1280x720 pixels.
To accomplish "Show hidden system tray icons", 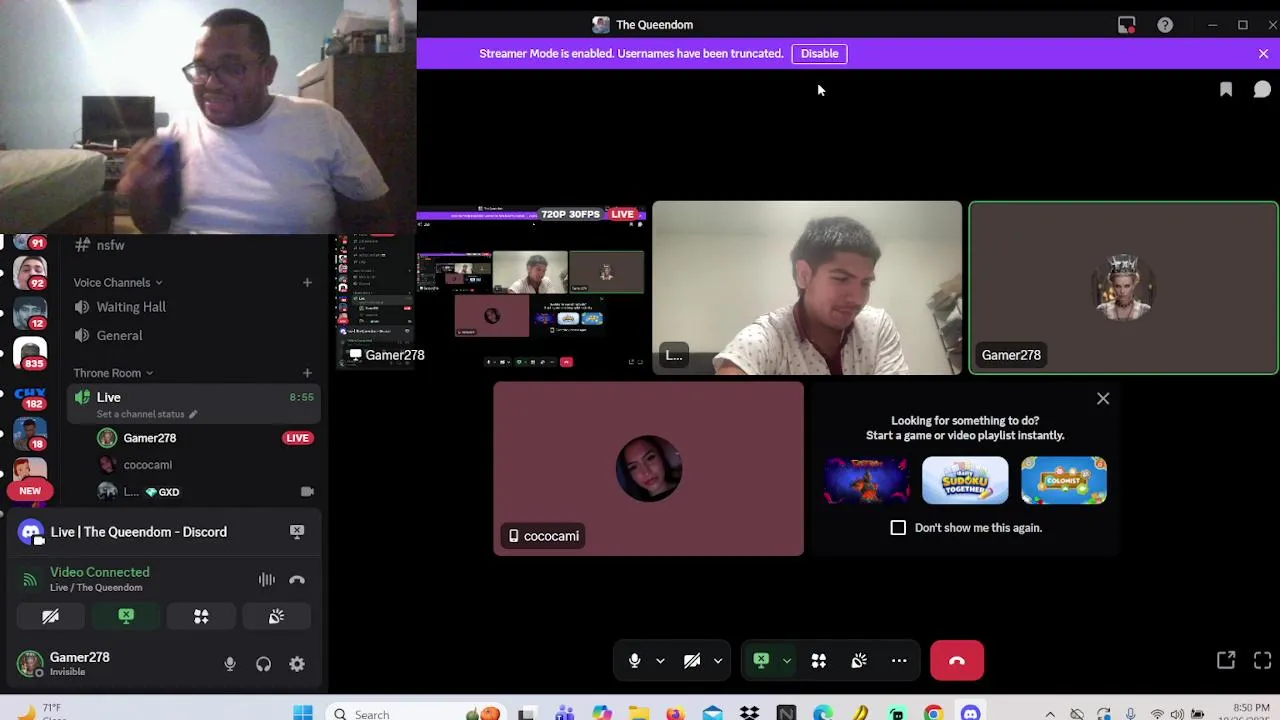I will 1050,714.
